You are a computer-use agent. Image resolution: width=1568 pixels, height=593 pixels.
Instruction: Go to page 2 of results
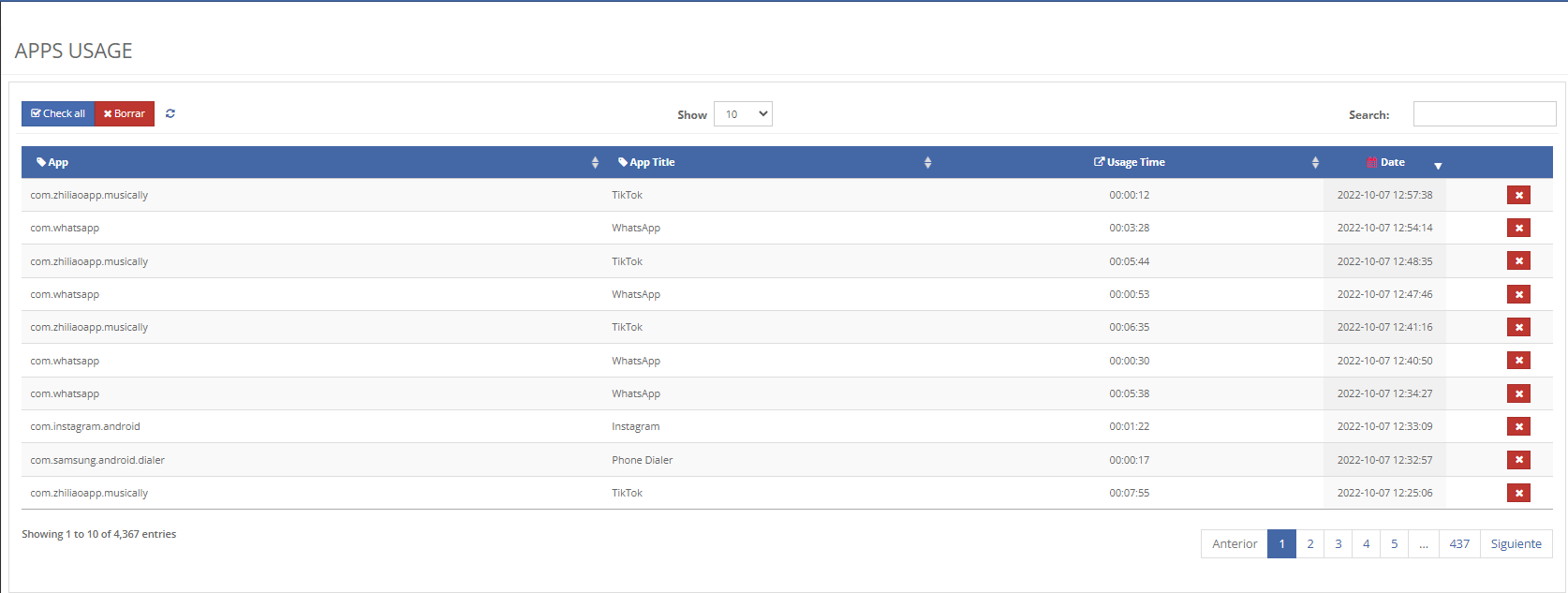click(x=1309, y=543)
